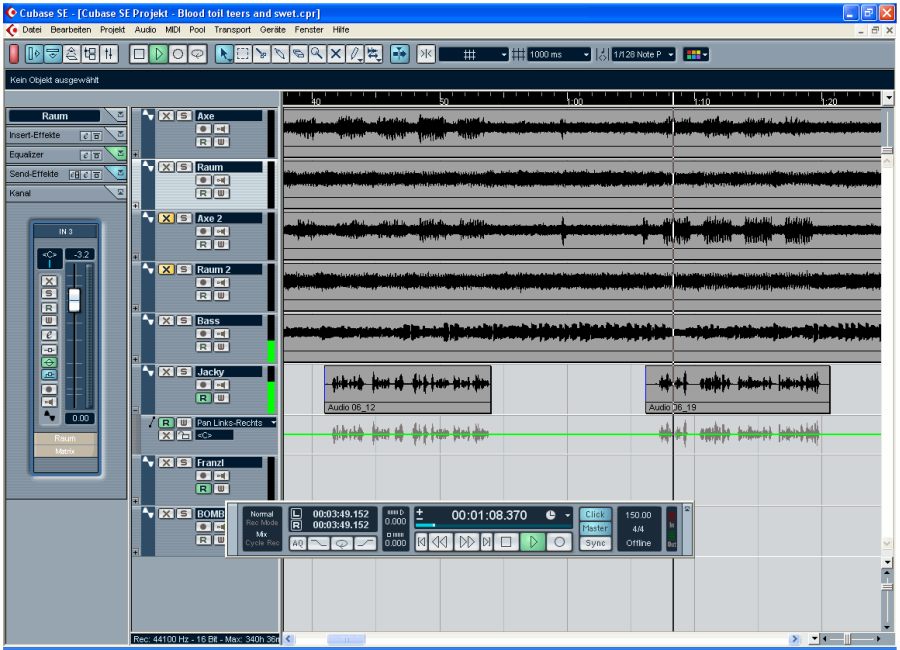
Task: Collapse the Kanal inspector section
Action: pos(120,192)
